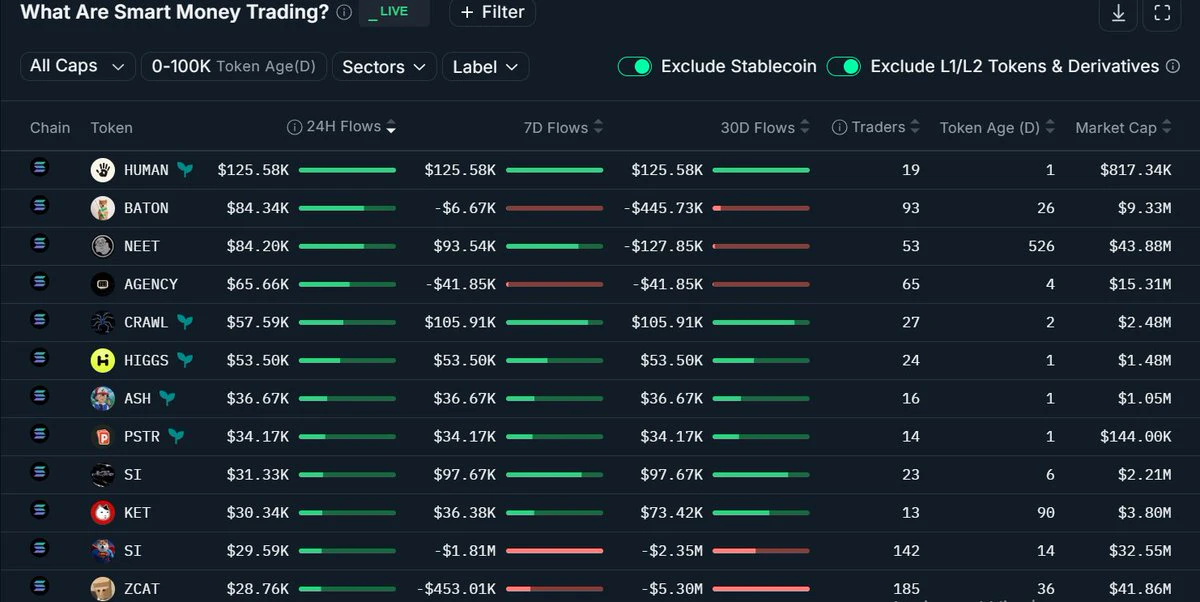Click the info icon next to 24H Flows
The height and width of the screenshot is (602, 1200).
[294, 127]
